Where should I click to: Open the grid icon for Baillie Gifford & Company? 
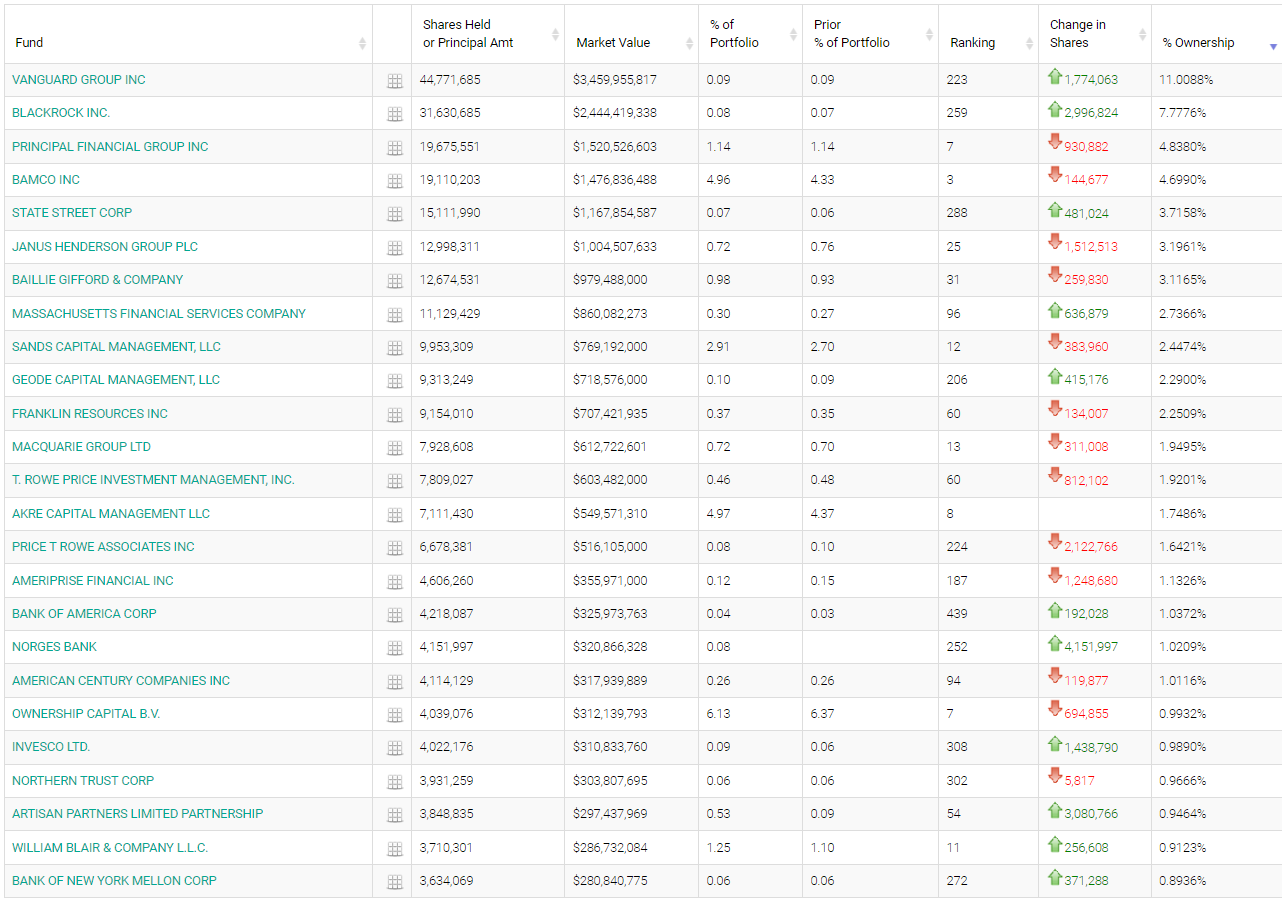click(x=395, y=281)
